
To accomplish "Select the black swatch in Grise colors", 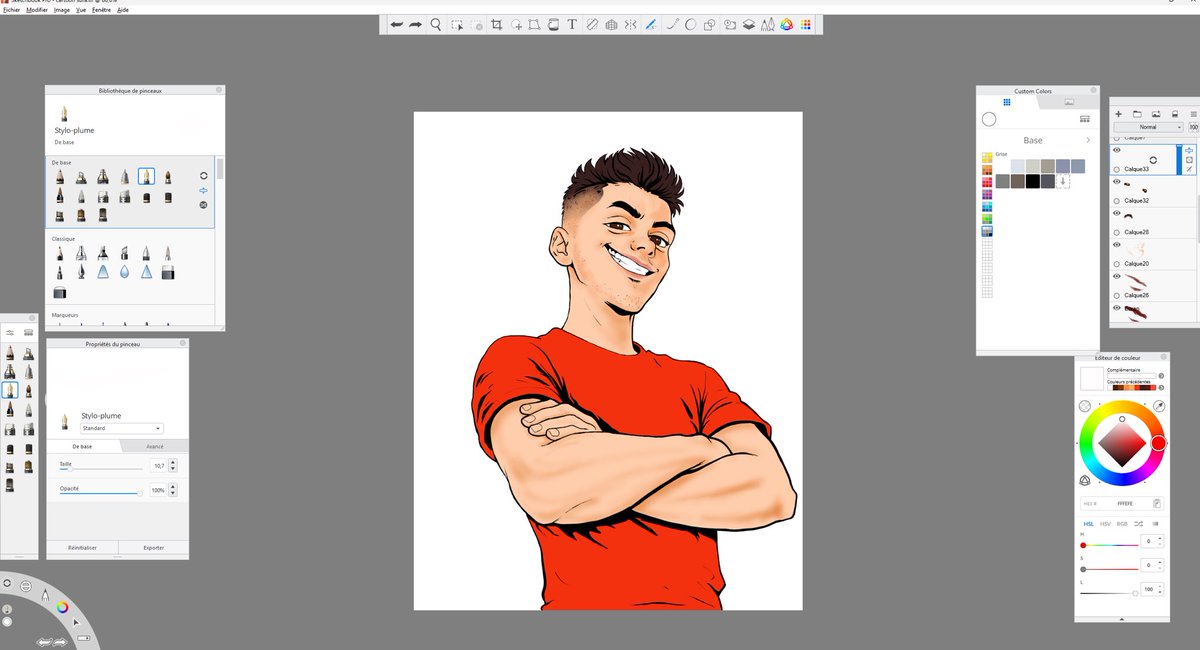I will click(x=1033, y=181).
